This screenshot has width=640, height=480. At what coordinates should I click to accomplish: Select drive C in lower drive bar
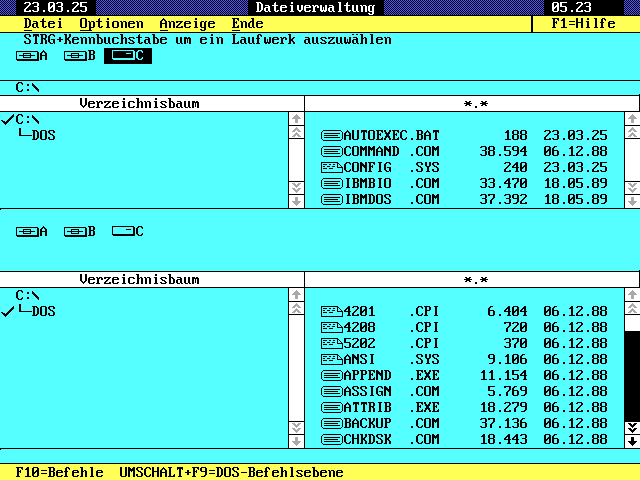(128, 231)
